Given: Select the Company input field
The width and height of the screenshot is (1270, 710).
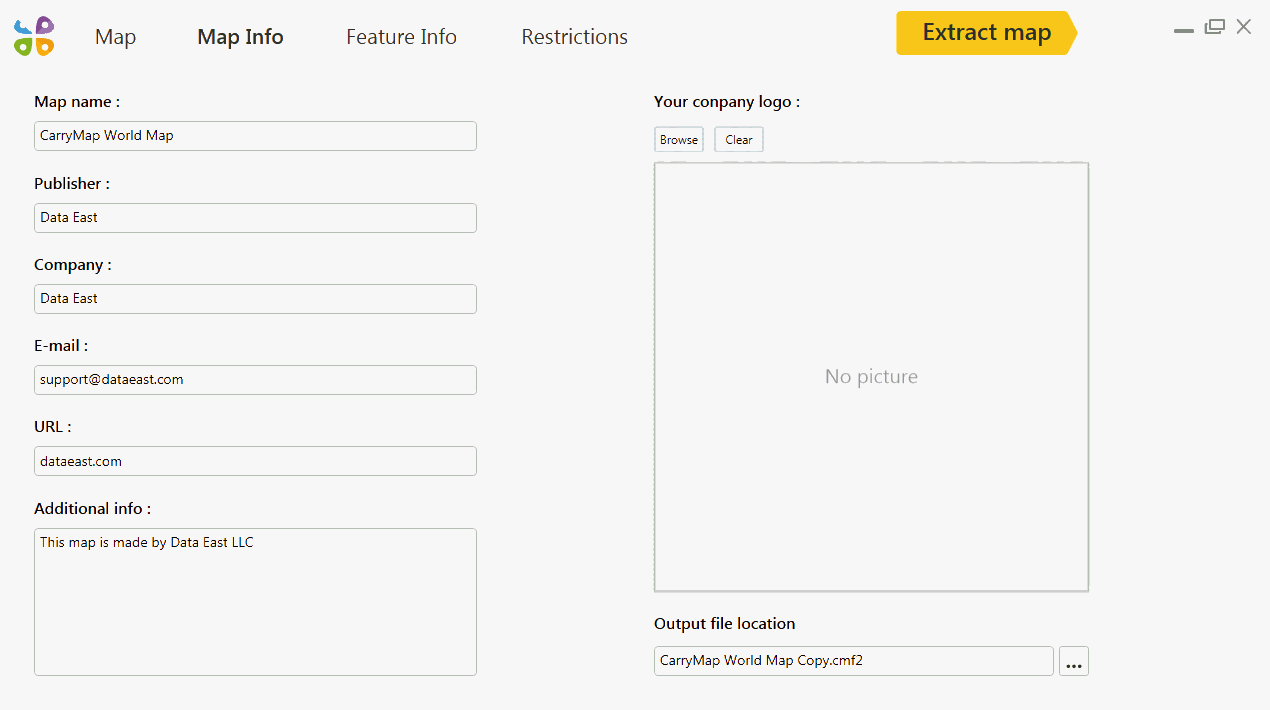Looking at the screenshot, I should [x=255, y=299].
